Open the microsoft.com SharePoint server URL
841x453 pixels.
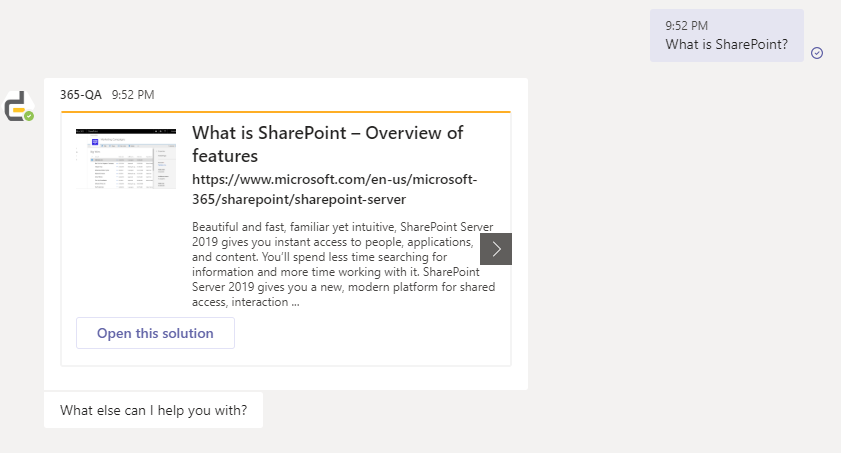[335, 189]
